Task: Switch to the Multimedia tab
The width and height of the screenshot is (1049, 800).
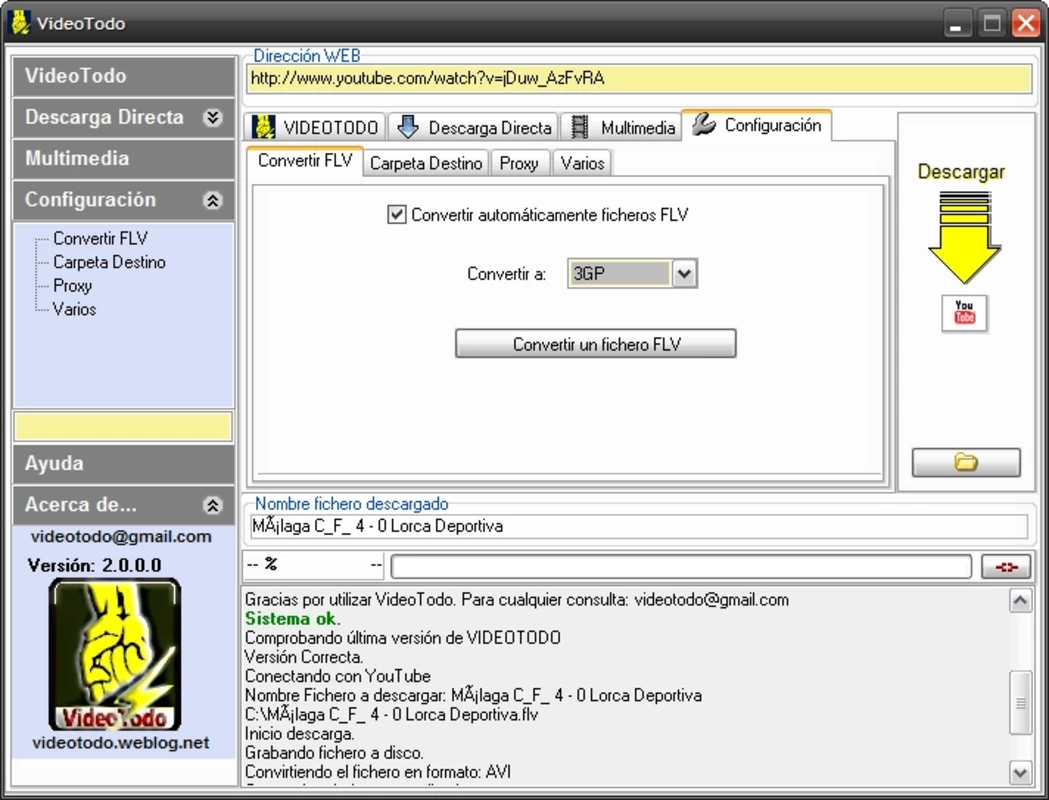Action: click(x=622, y=127)
